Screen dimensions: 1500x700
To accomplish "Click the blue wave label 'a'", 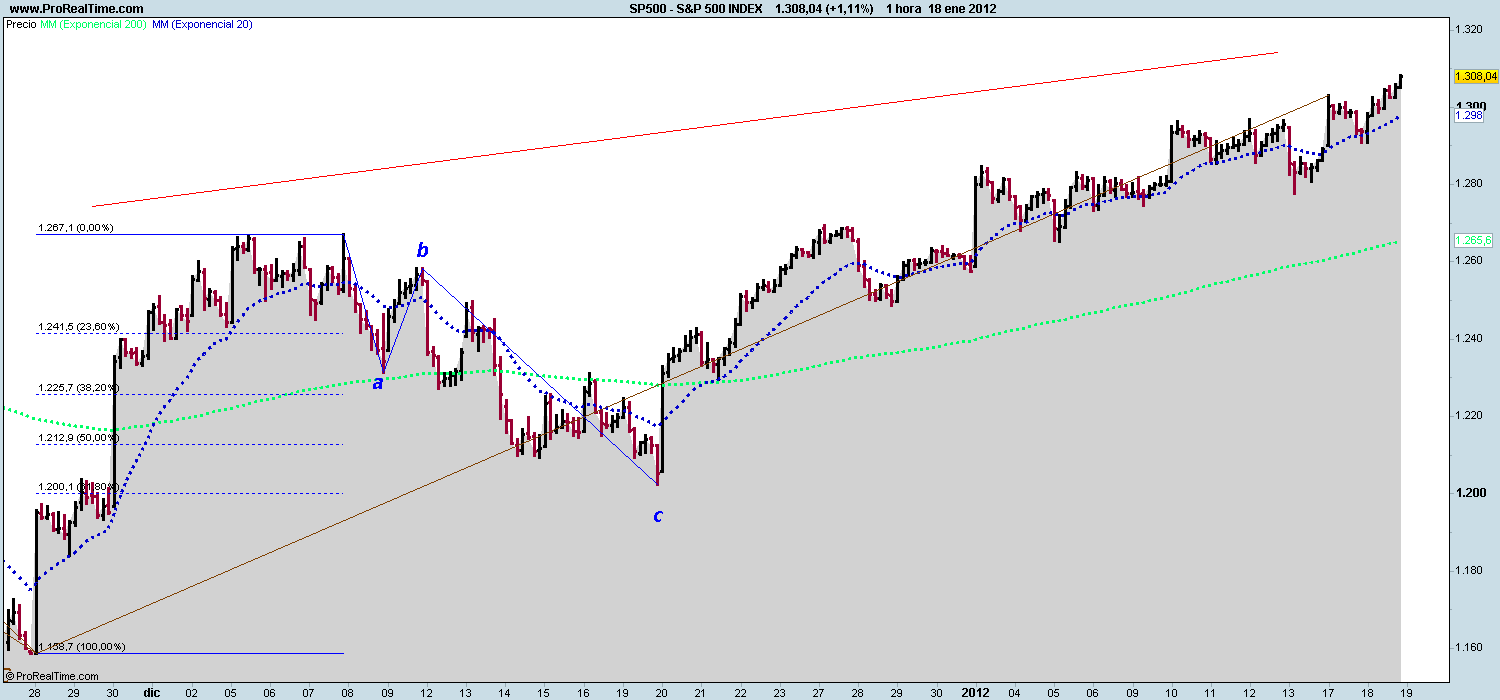I will [x=378, y=383].
